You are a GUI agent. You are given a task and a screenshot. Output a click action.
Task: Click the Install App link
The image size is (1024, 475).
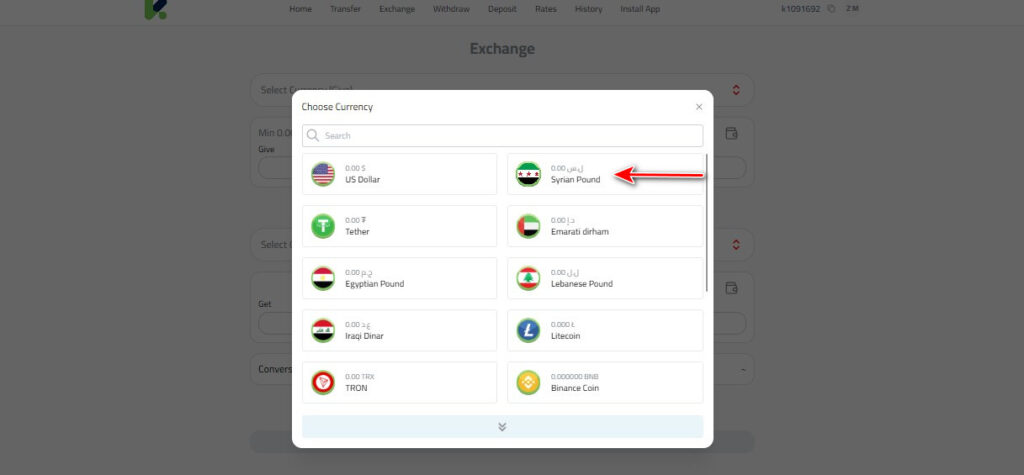(x=640, y=9)
